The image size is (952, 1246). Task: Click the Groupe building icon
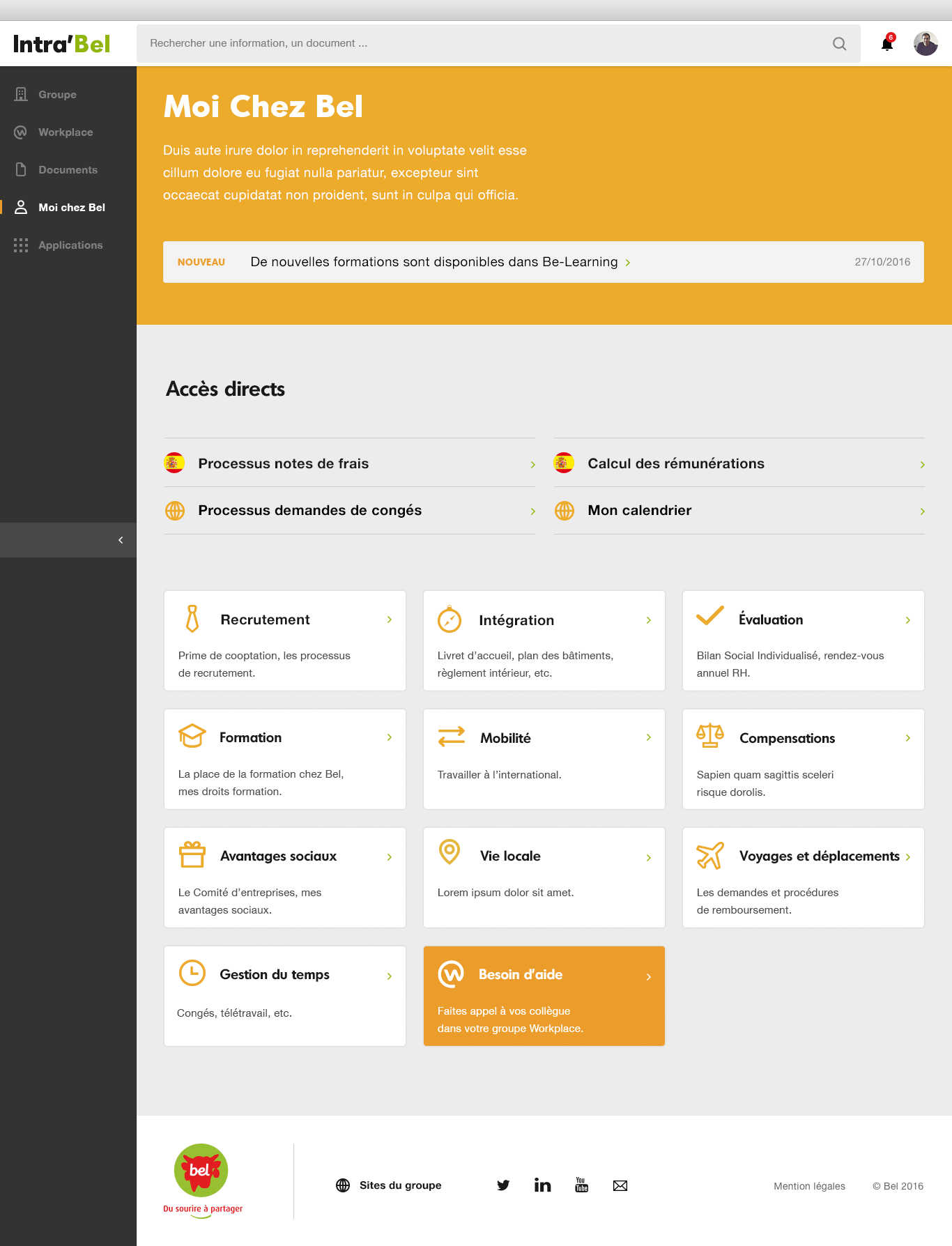tap(21, 94)
